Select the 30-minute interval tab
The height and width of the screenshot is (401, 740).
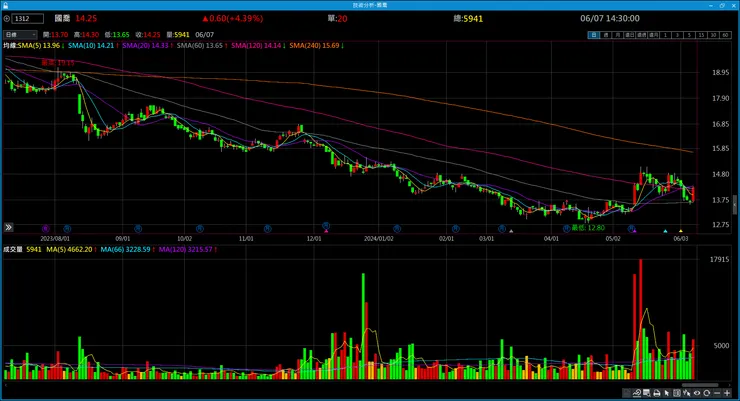(713, 35)
